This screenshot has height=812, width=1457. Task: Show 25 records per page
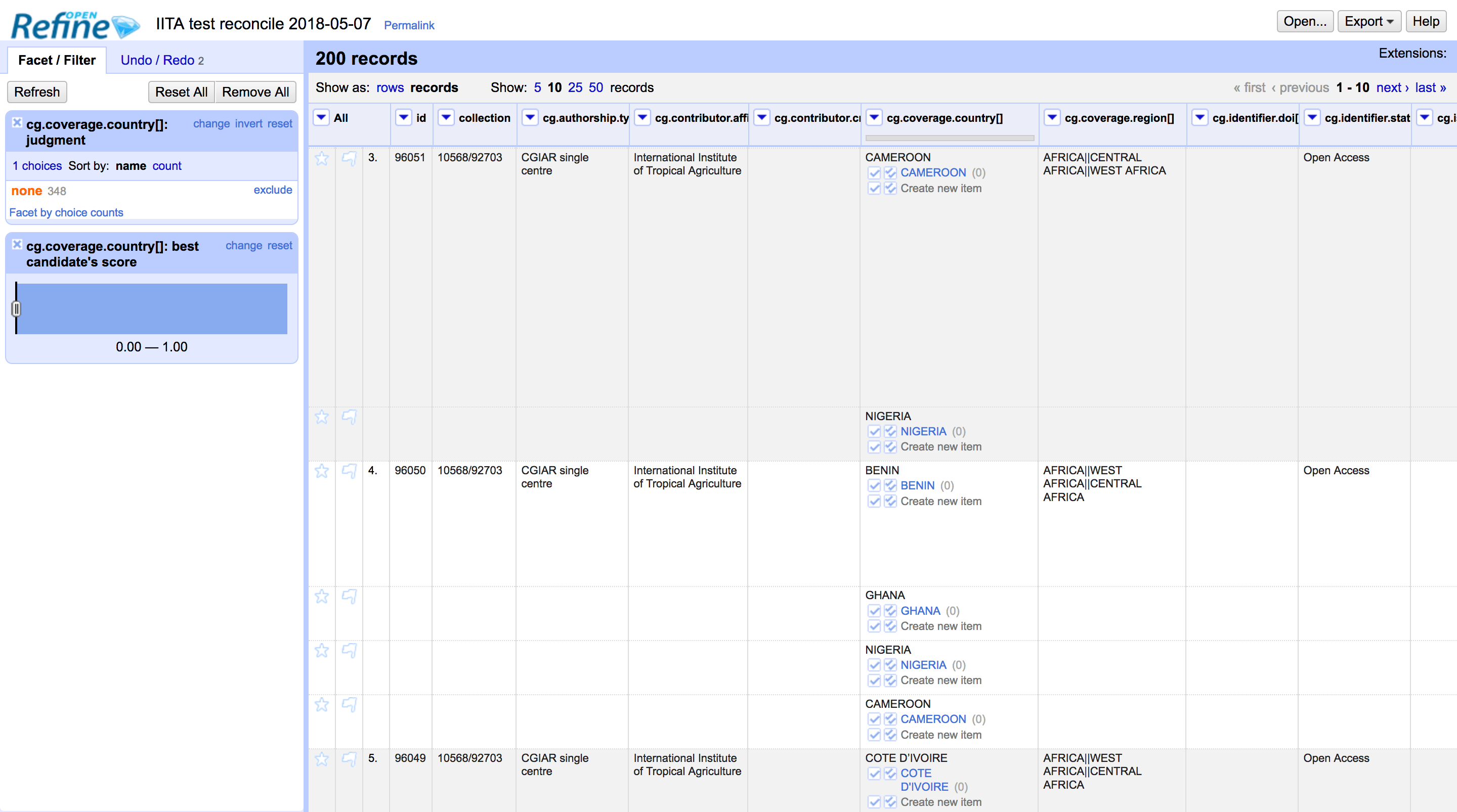[575, 87]
